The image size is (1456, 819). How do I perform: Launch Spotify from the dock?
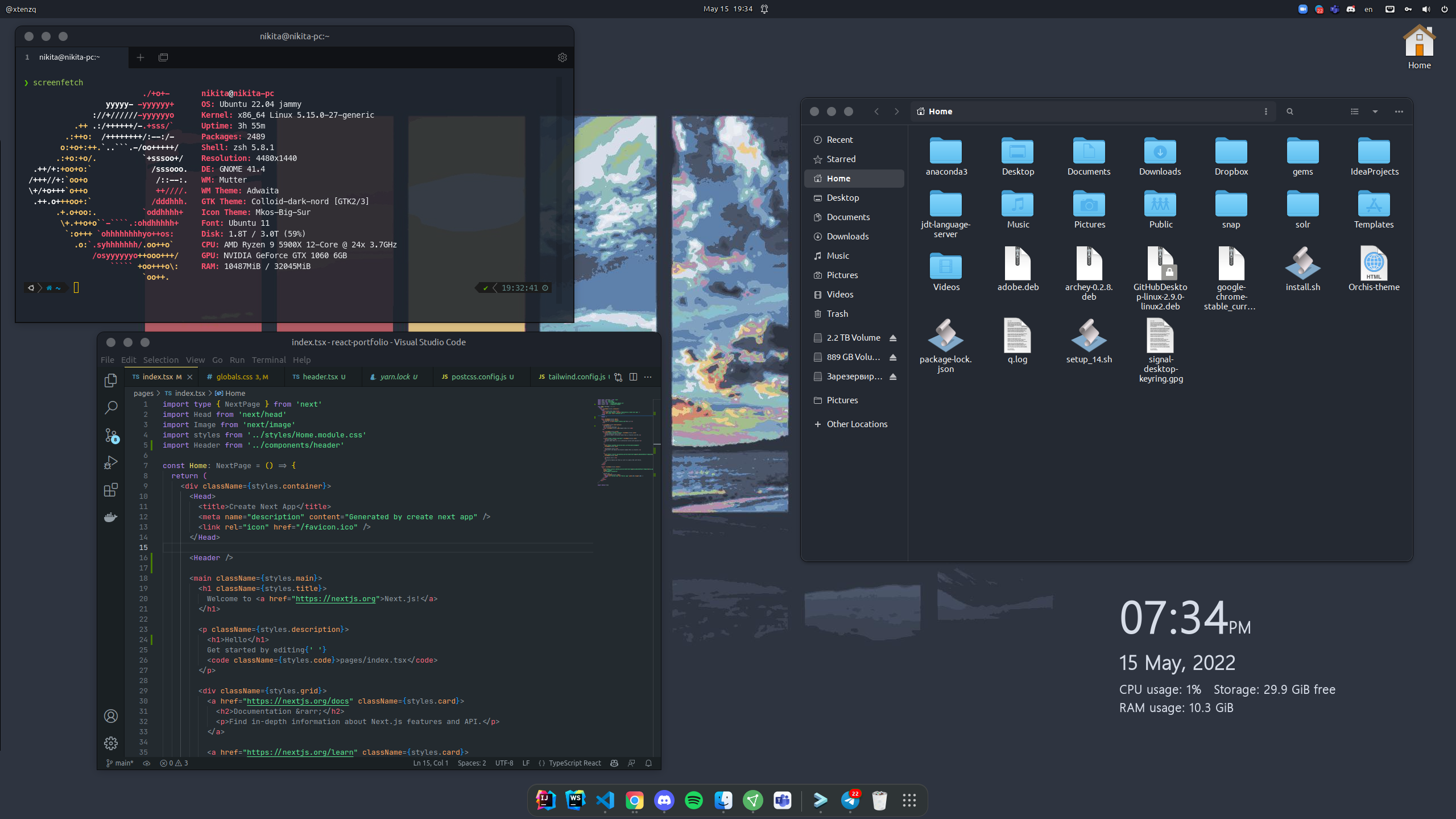tap(693, 800)
